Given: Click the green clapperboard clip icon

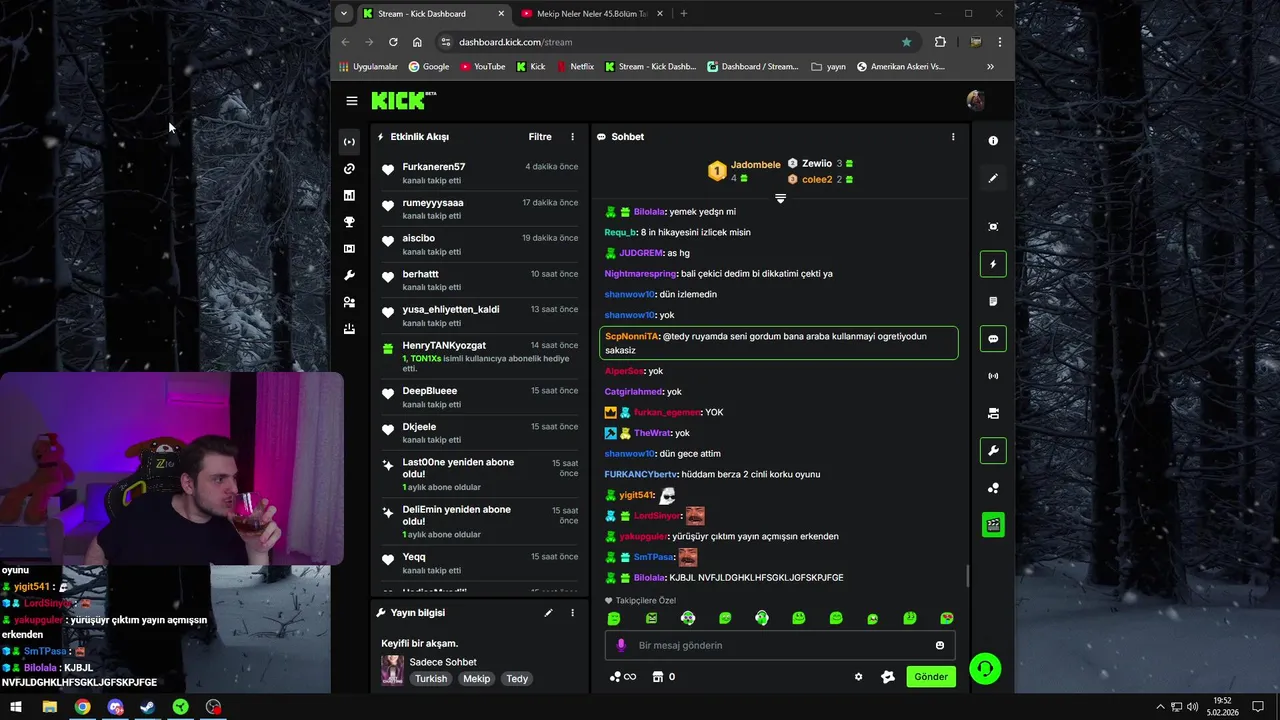Looking at the screenshot, I should pyautogui.click(x=993, y=525).
